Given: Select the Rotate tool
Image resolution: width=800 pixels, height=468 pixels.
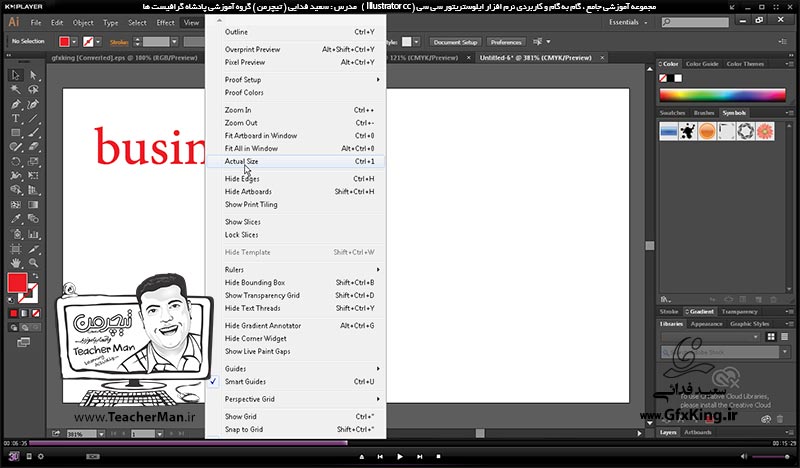Looking at the screenshot, I should pos(15,161).
